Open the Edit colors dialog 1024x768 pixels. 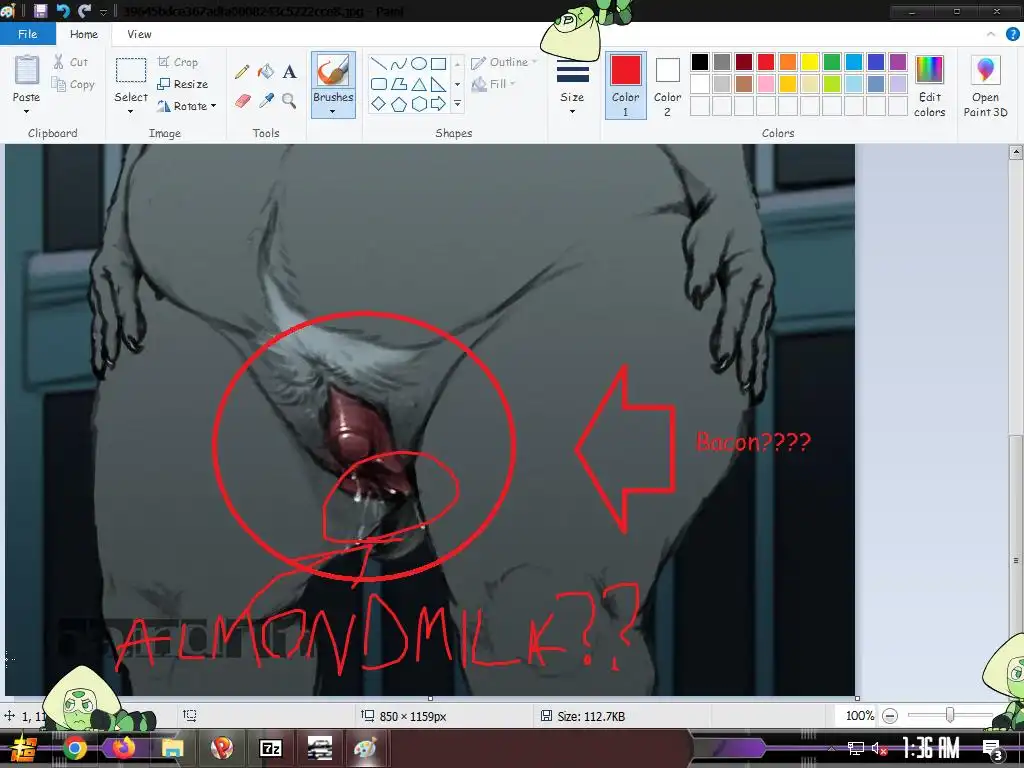click(929, 86)
